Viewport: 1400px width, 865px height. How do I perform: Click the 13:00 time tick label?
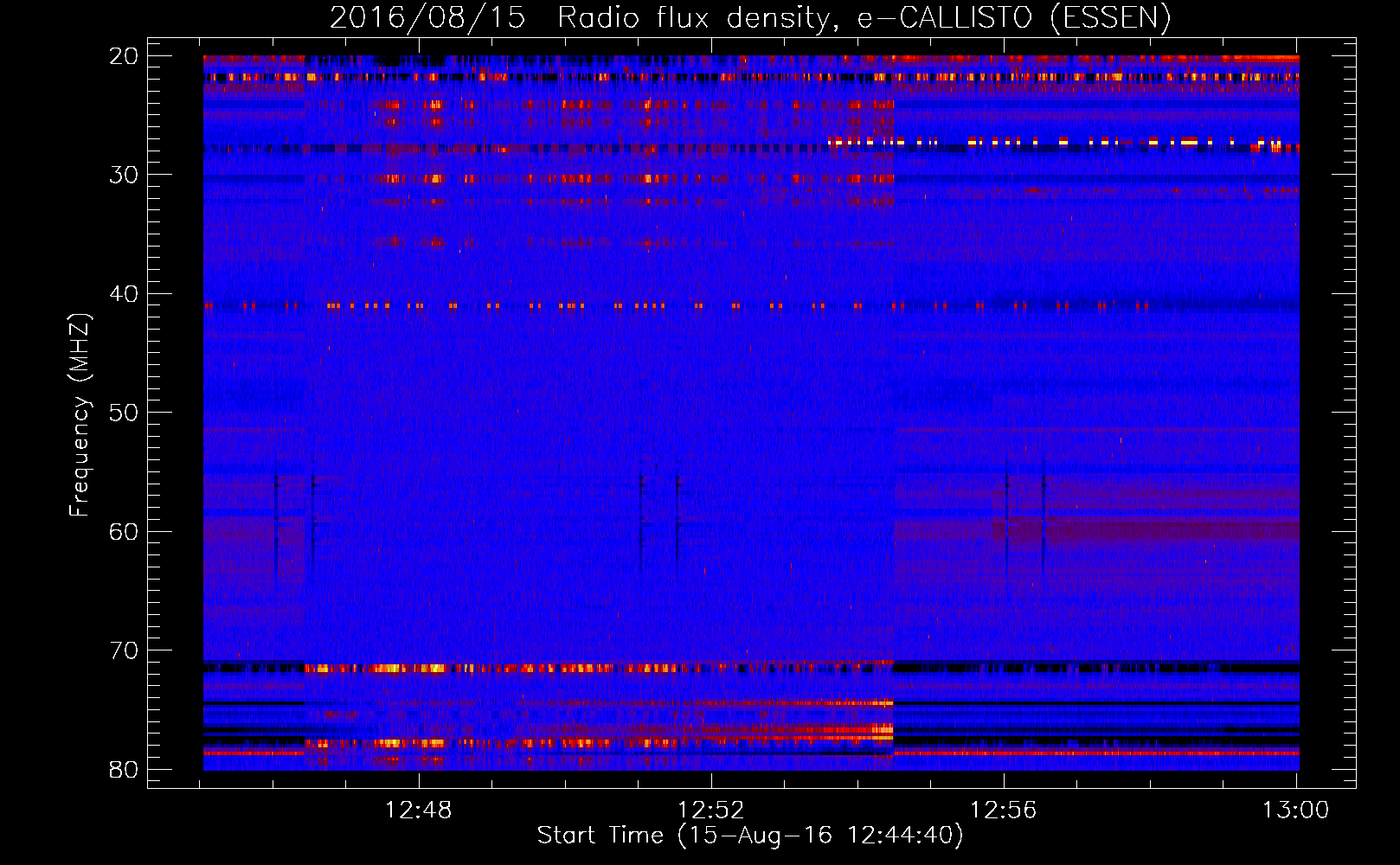[x=1296, y=811]
